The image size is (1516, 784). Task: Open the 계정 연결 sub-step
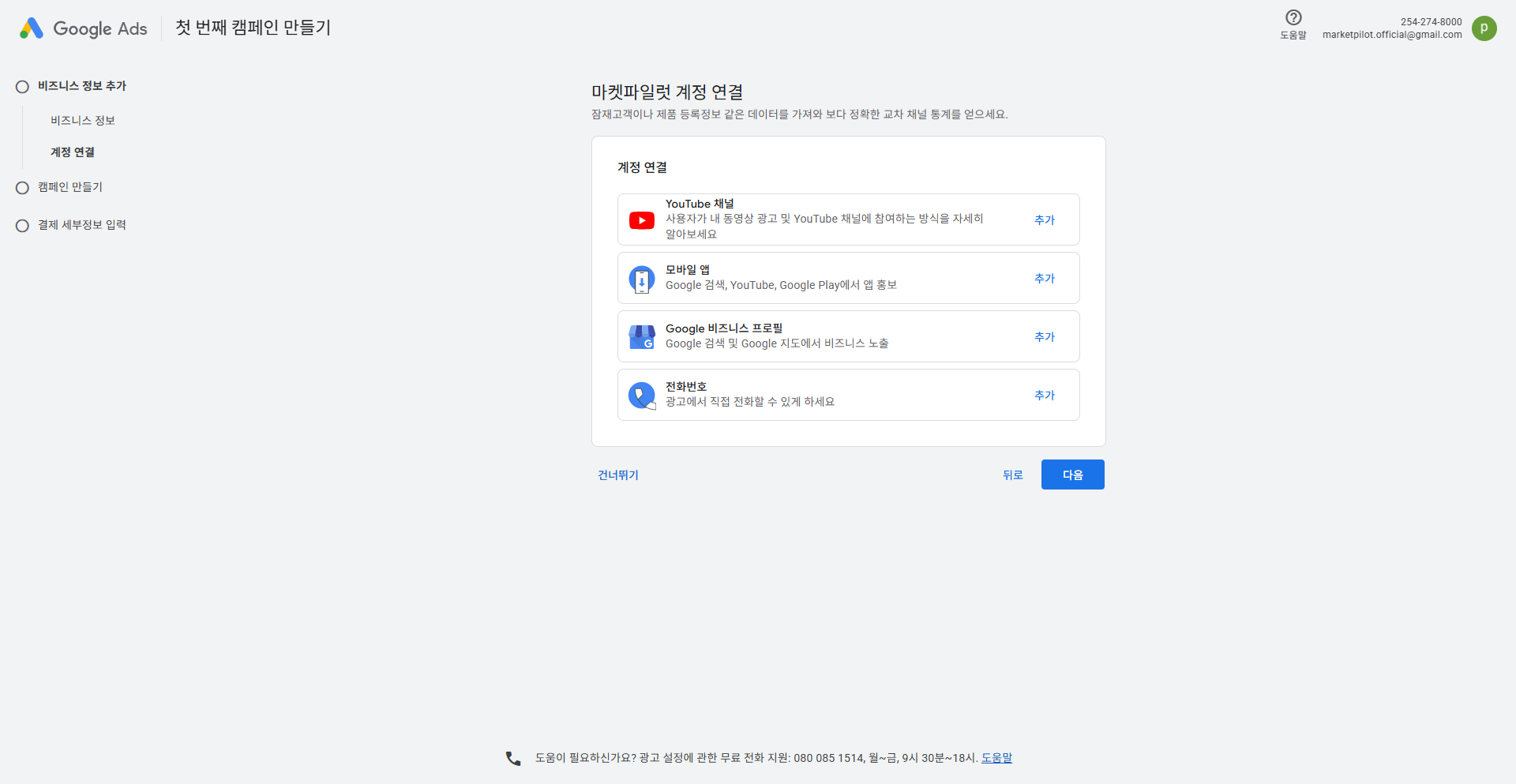click(73, 152)
